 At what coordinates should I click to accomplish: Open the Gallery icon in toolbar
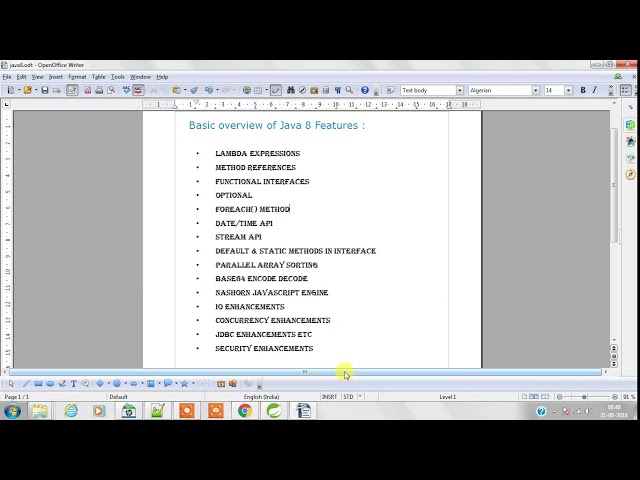314,90
